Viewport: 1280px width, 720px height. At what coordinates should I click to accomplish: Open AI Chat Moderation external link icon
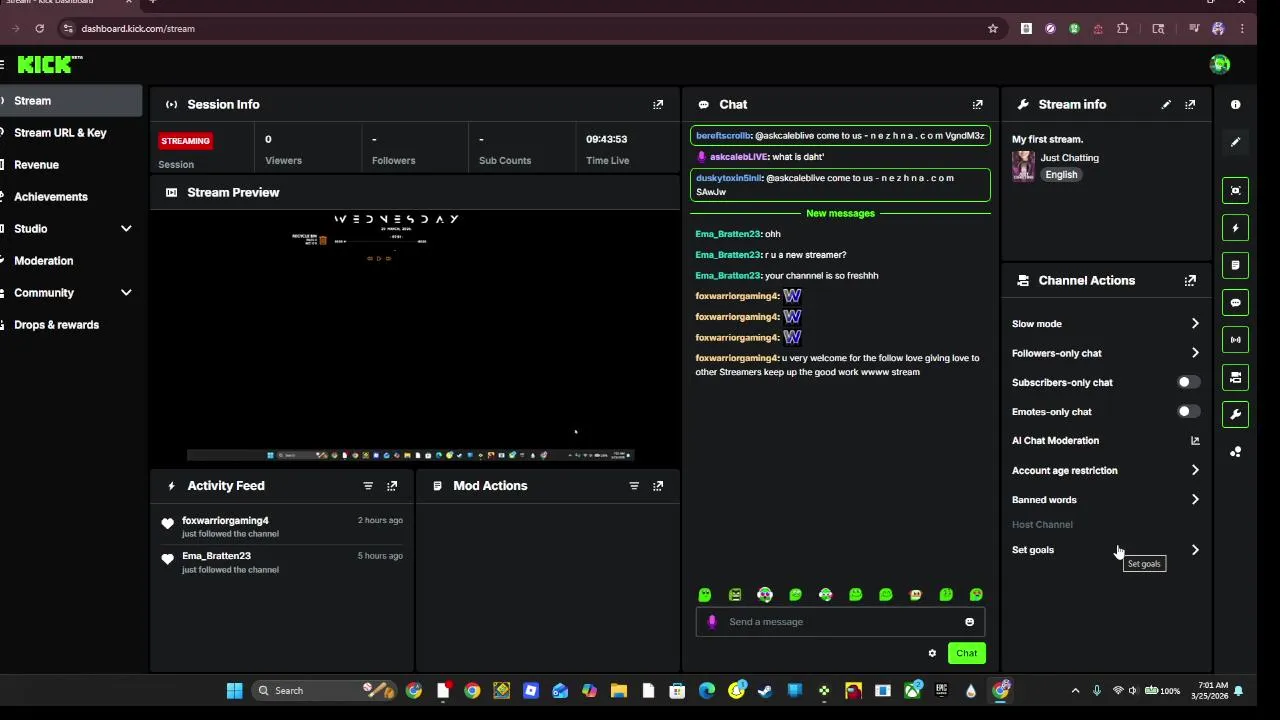click(1195, 440)
